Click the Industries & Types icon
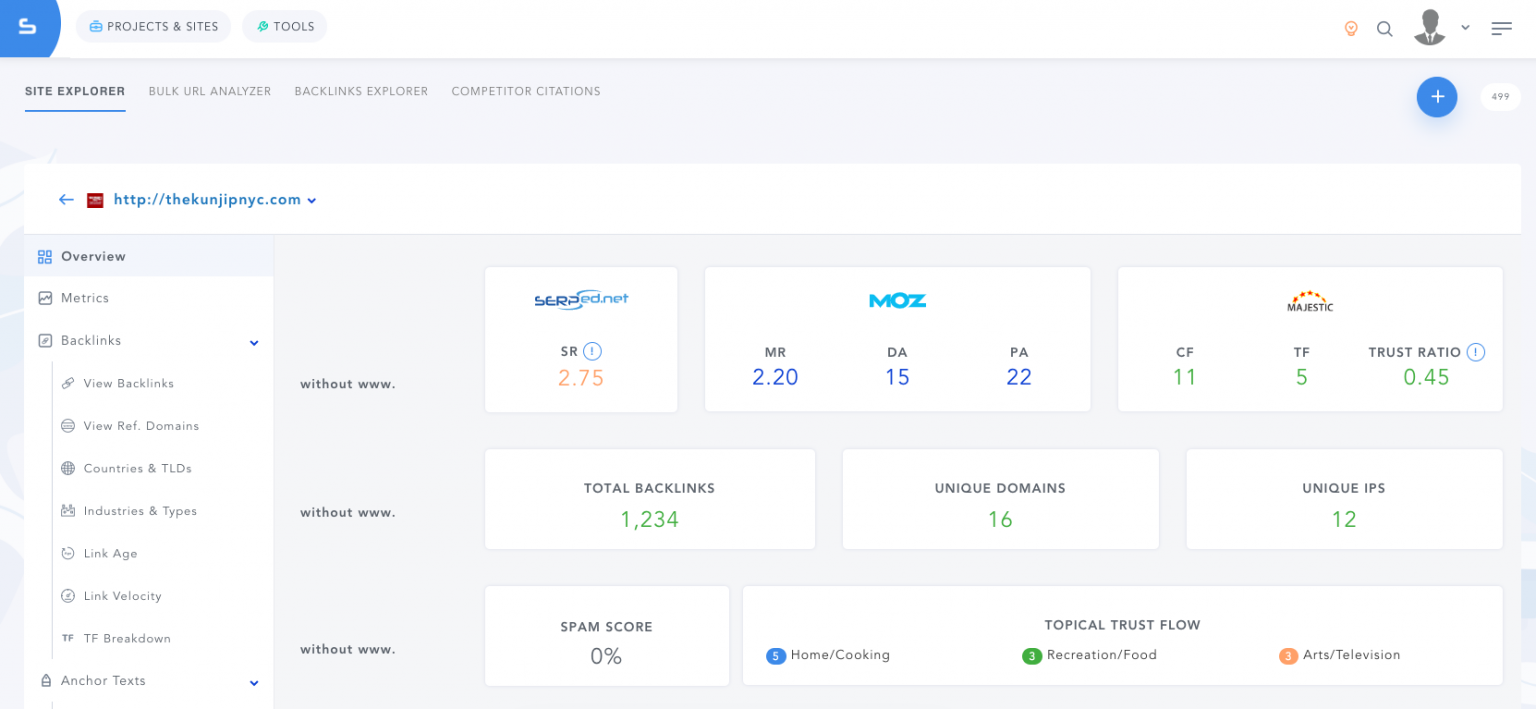This screenshot has height=709, width=1536. (68, 511)
